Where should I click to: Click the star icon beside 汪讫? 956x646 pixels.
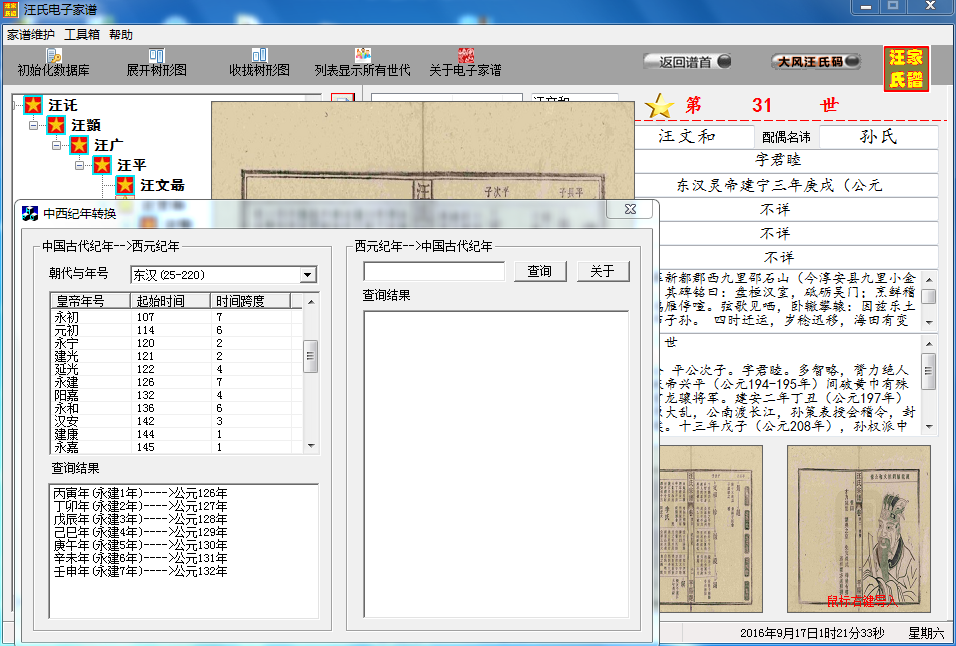tap(35, 105)
